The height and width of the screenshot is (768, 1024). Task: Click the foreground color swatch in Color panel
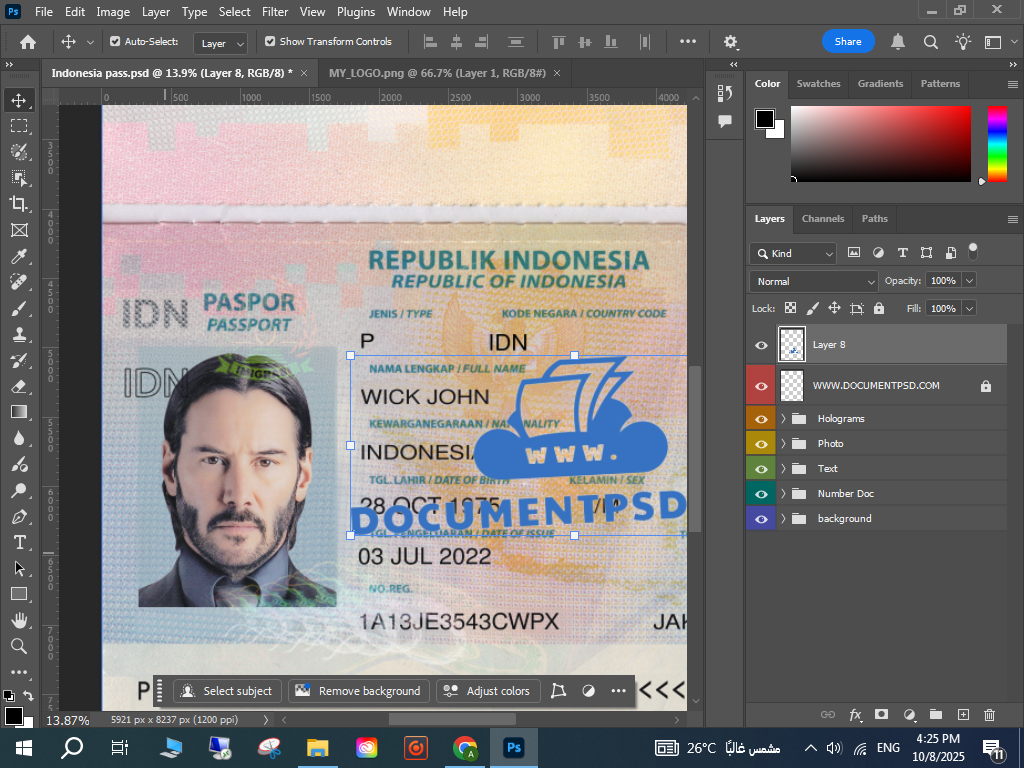click(765, 119)
